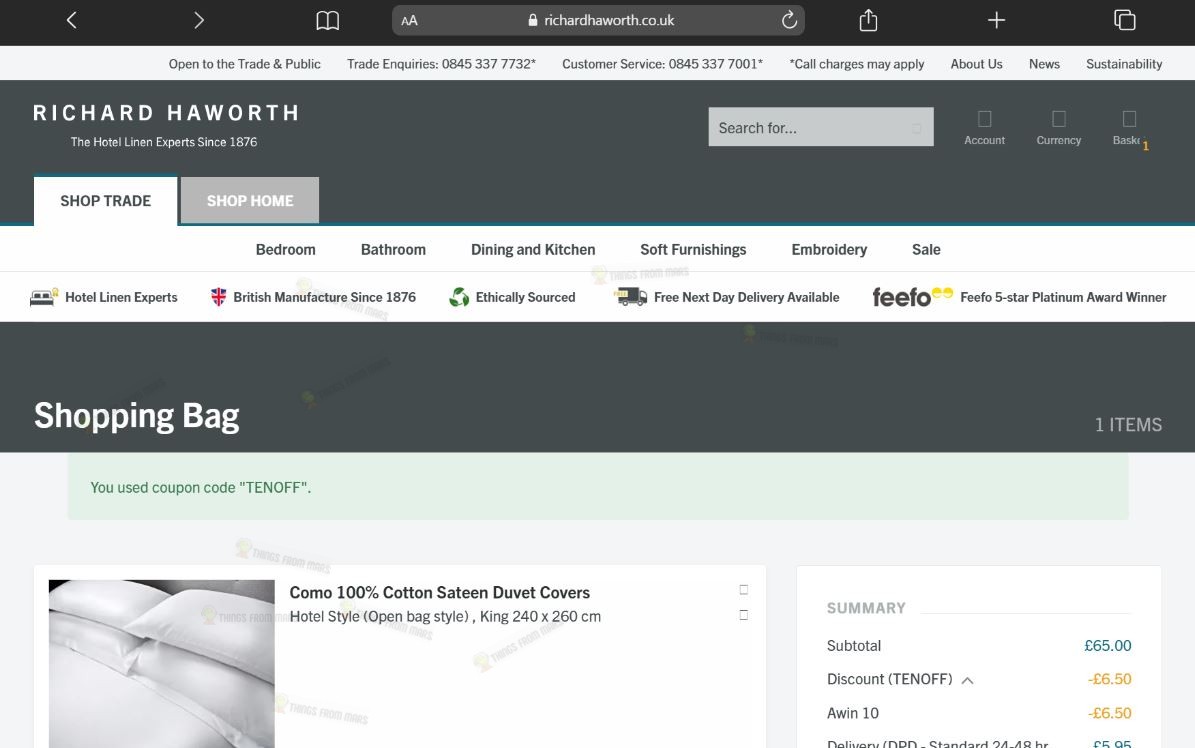Open the Bedroom menu
1195x748 pixels.
286,249
